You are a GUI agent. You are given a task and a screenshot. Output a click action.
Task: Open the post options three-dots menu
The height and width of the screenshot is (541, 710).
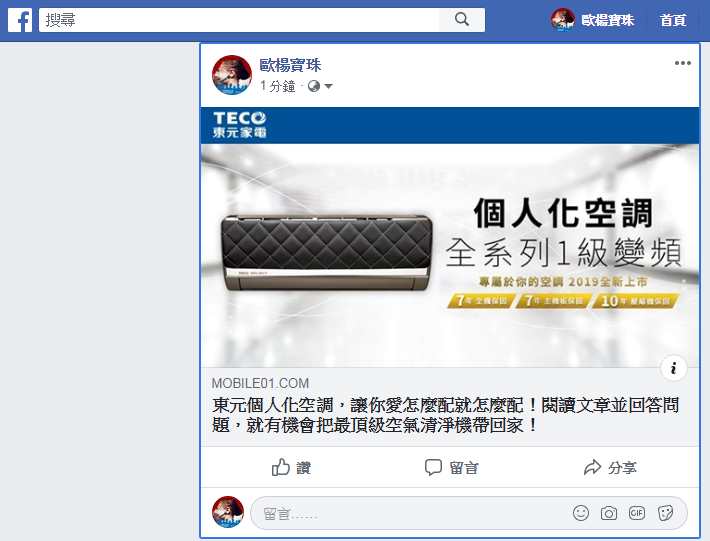(x=682, y=63)
